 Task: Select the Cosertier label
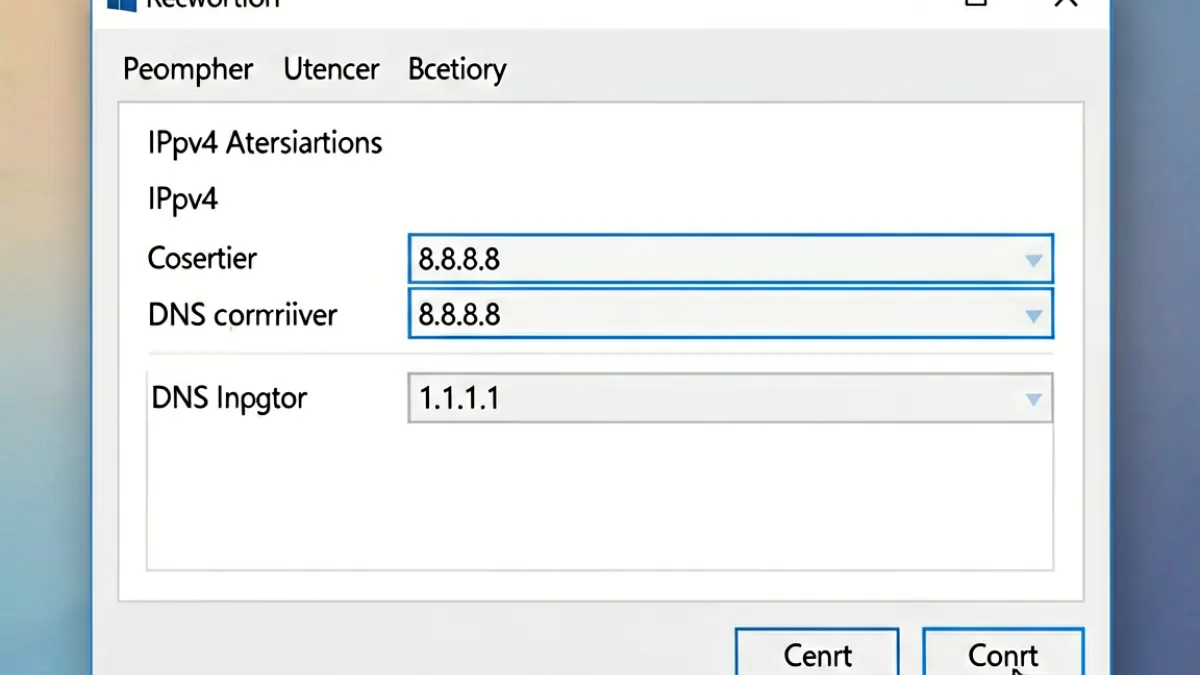(x=202, y=258)
